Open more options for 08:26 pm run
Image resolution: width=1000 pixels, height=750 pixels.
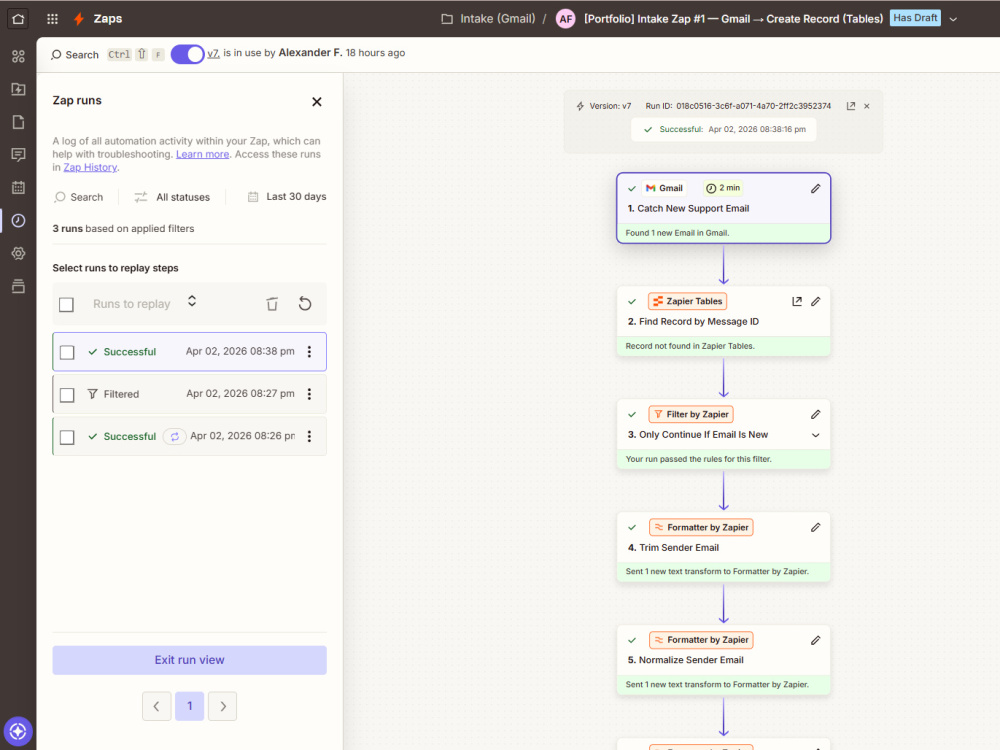(x=309, y=436)
